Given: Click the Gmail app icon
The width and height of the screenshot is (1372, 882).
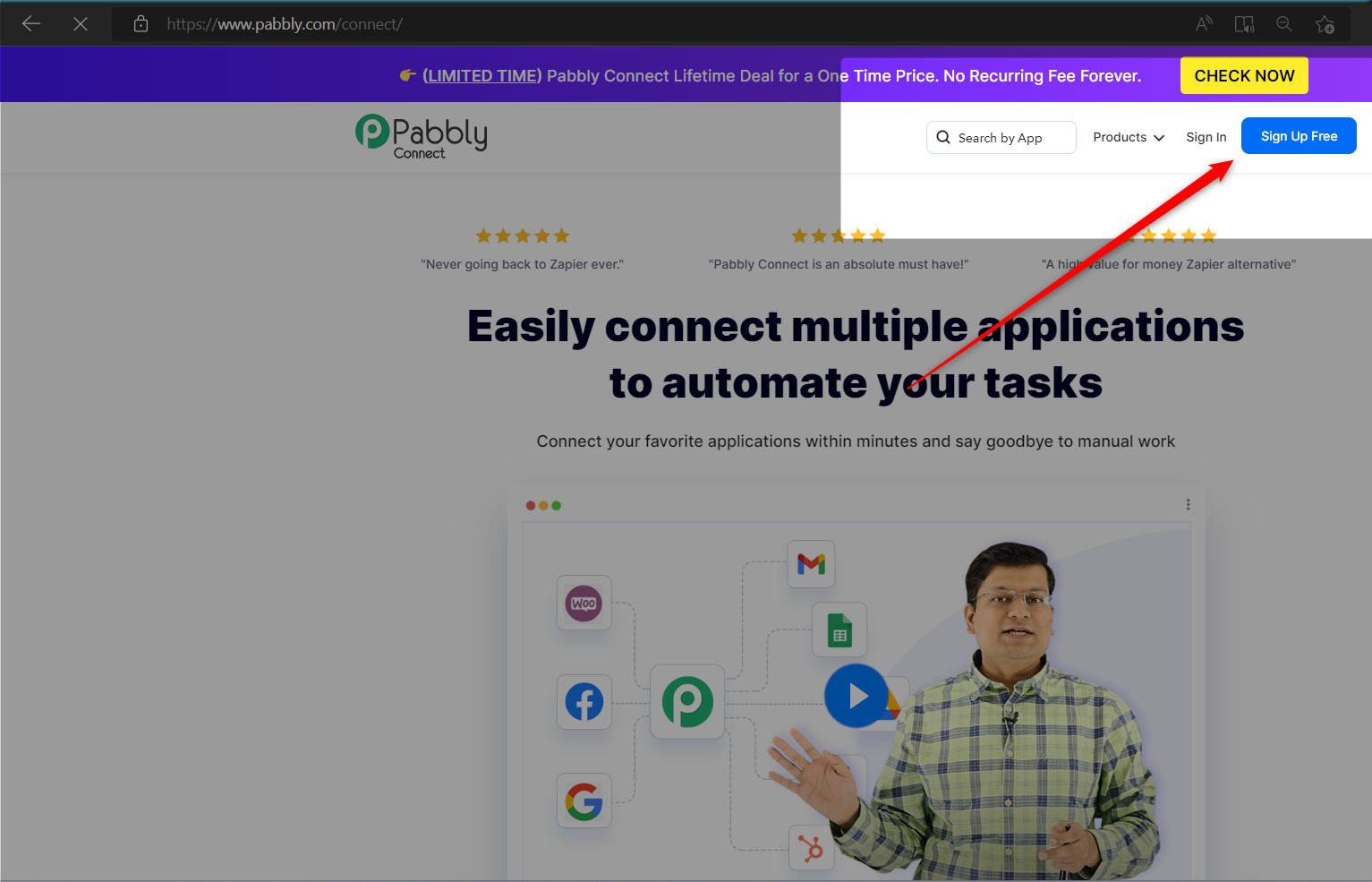Looking at the screenshot, I should point(812,564).
